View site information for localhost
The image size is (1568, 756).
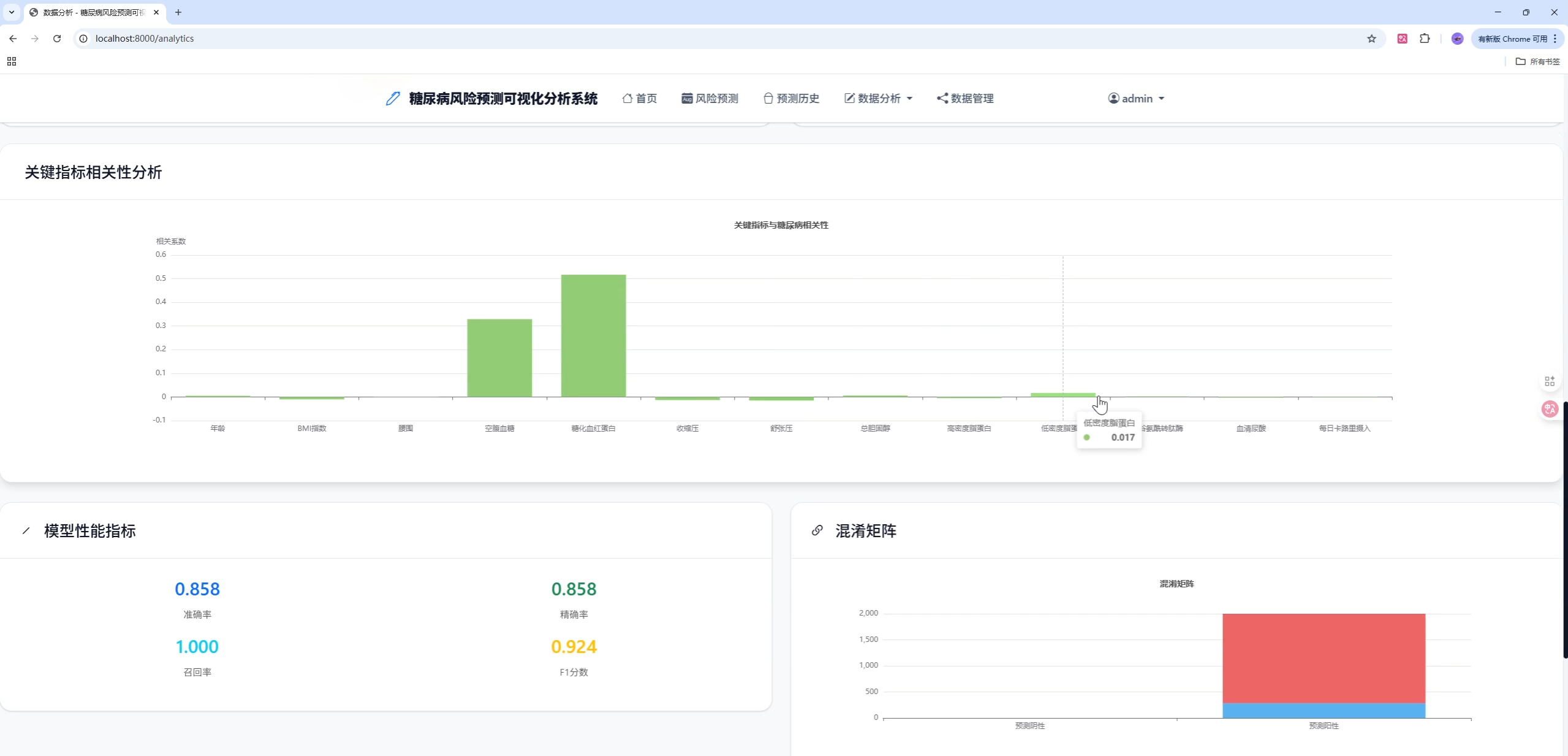[84, 39]
